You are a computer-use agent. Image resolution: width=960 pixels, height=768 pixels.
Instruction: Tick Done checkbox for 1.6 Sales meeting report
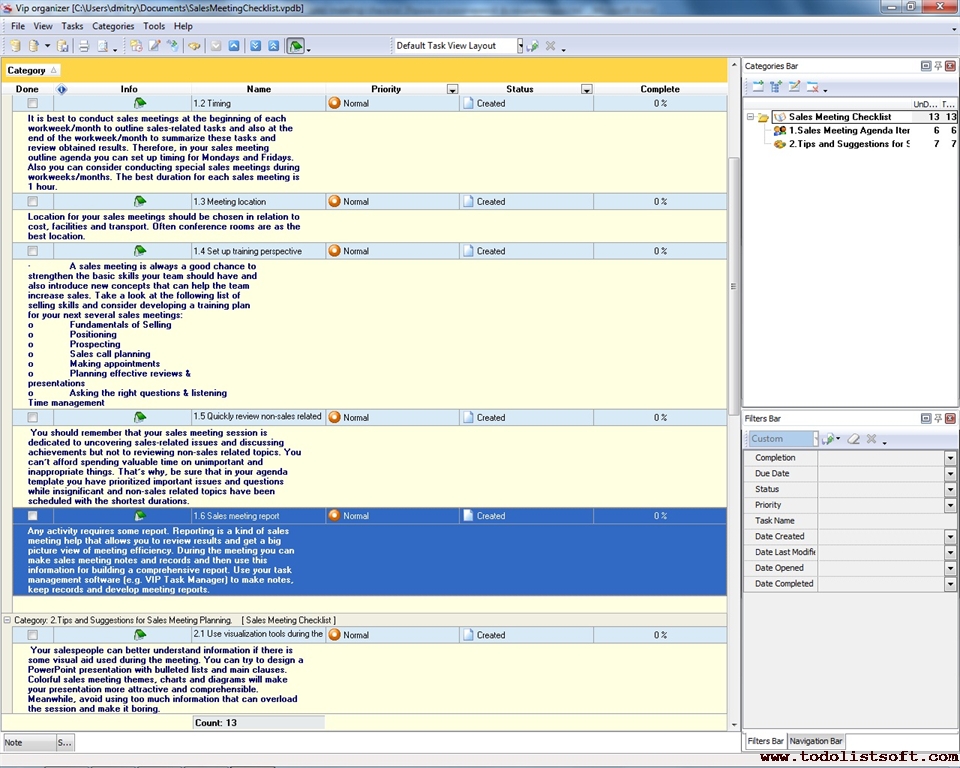coord(33,516)
